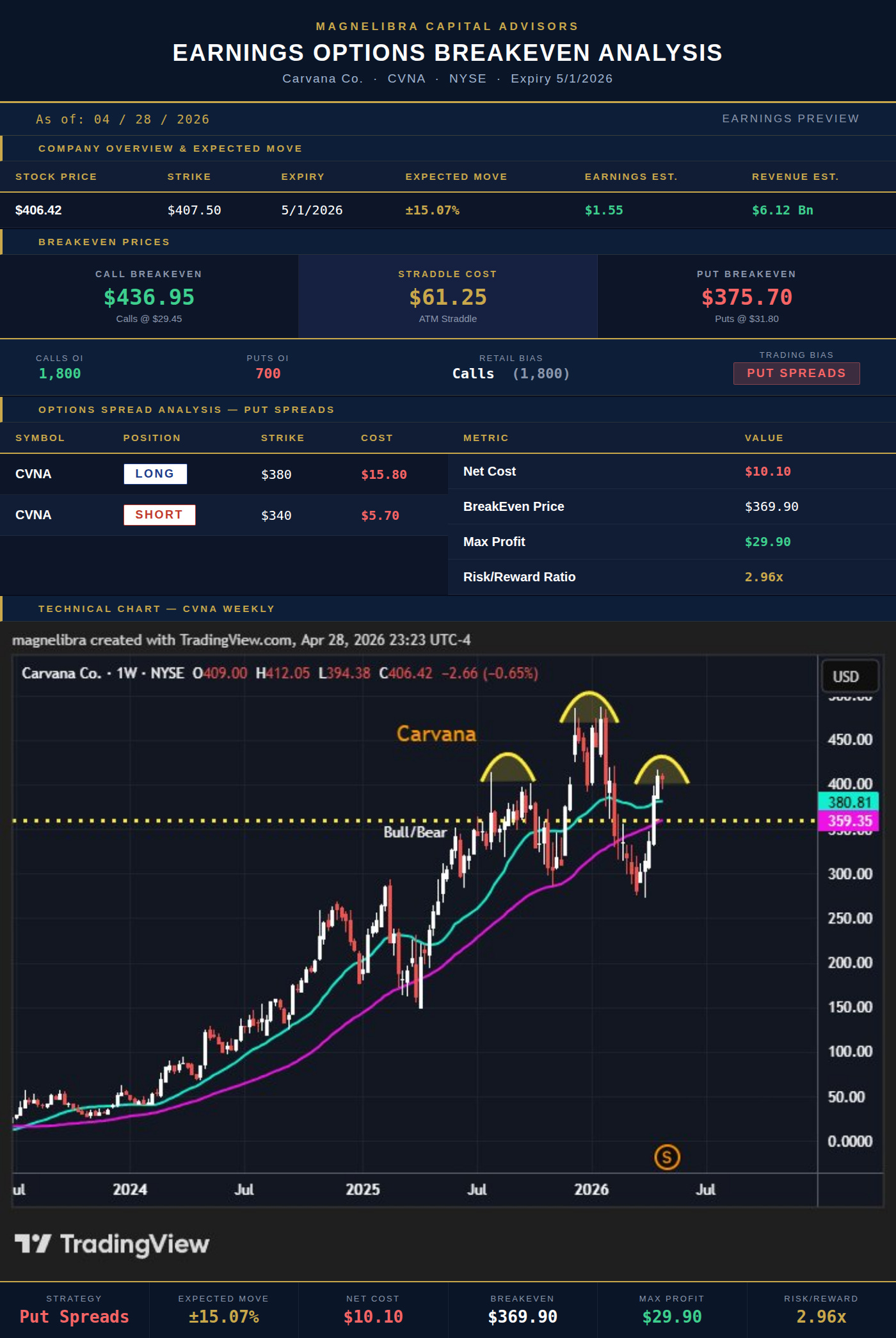Screen dimensions: 896x1338
Task: Click the strike value $407.50
Action: (x=195, y=210)
